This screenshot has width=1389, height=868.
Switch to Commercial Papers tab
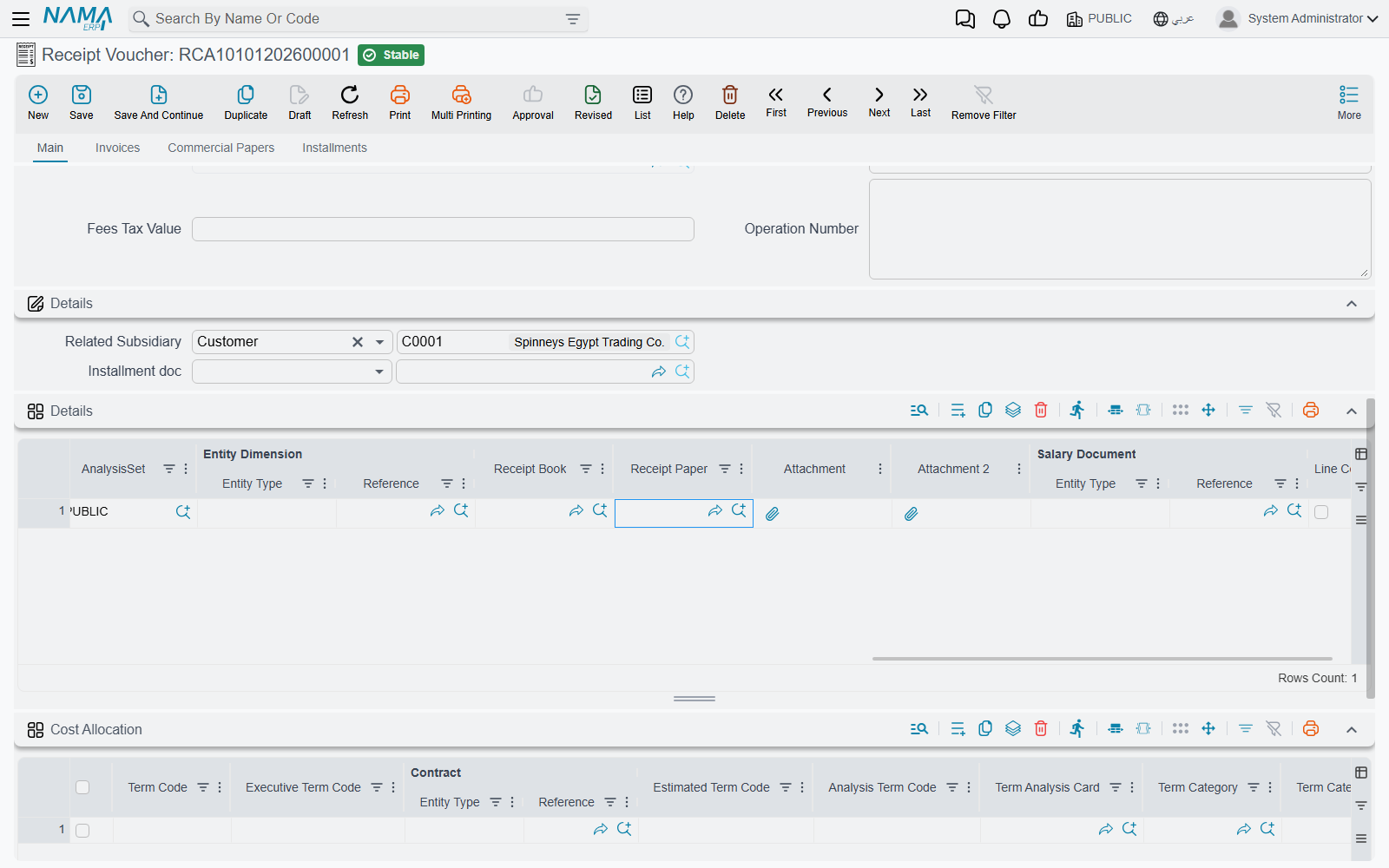(221, 148)
